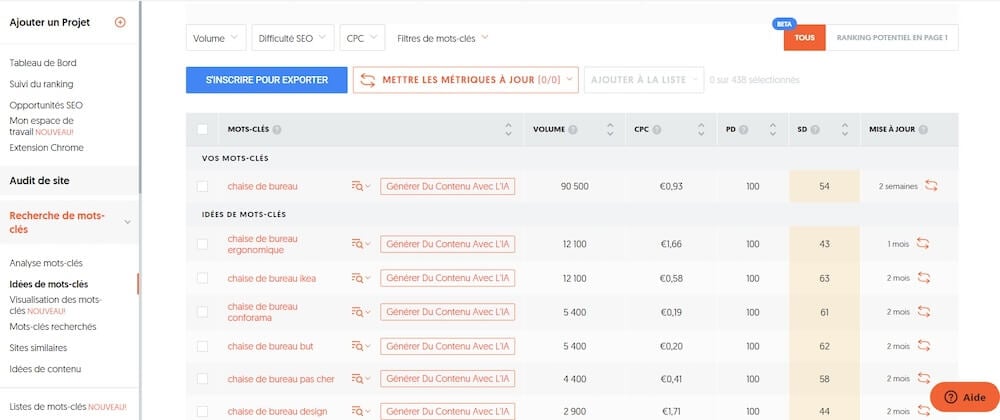Check the box for chaise de bureau ergonomique

(202, 244)
